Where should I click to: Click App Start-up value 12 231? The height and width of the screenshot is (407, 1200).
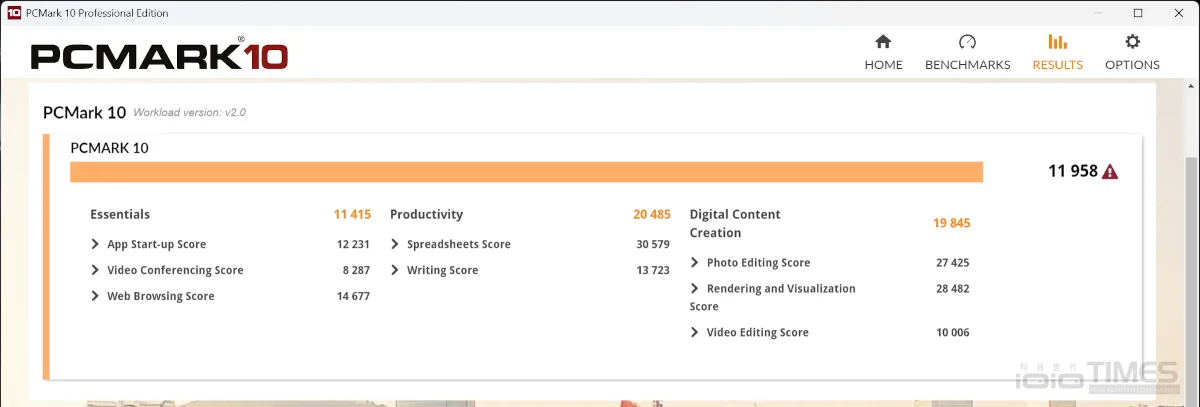point(353,244)
